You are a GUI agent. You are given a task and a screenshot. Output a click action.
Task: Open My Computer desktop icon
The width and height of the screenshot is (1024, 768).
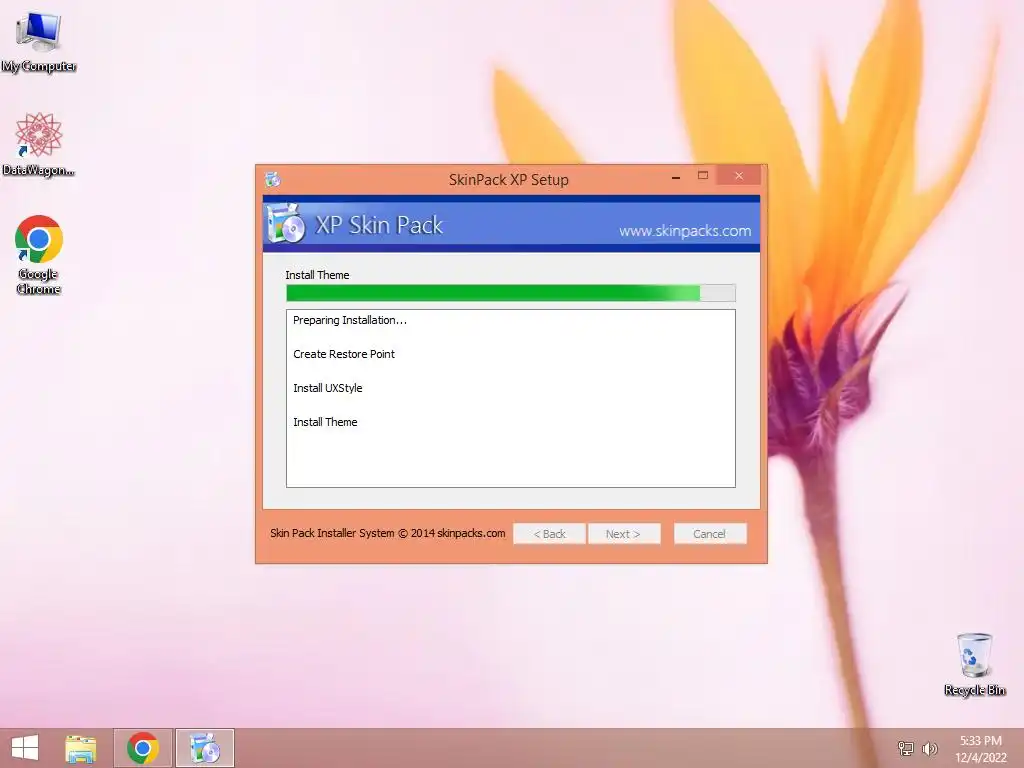pyautogui.click(x=39, y=41)
